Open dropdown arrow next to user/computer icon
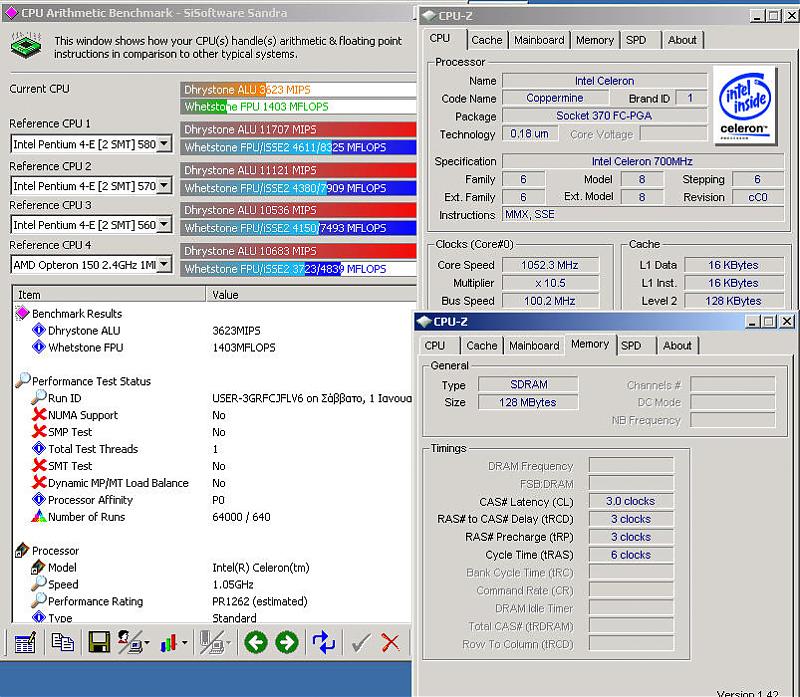The image size is (800, 697). pyautogui.click(x=147, y=643)
